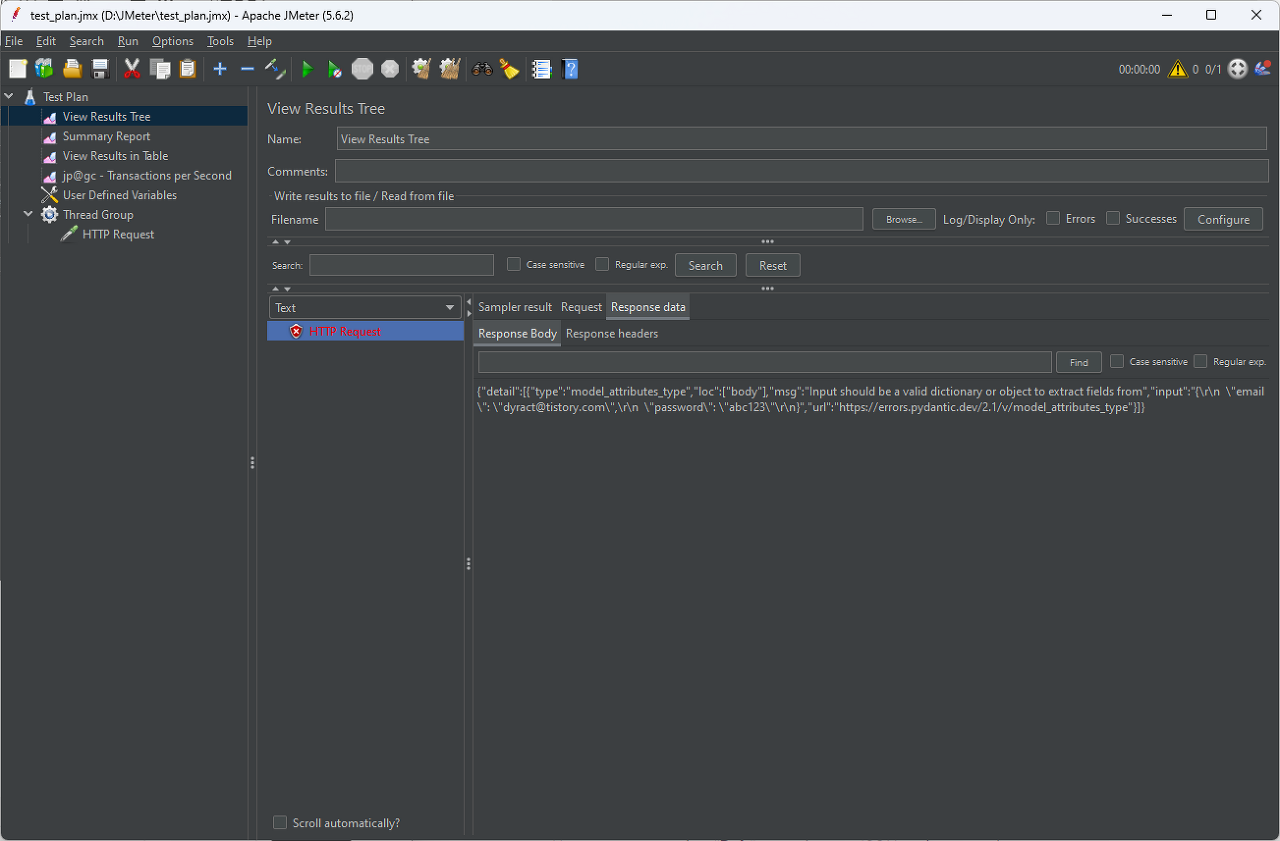Open the Help menu
1280x841 pixels.
(x=260, y=41)
